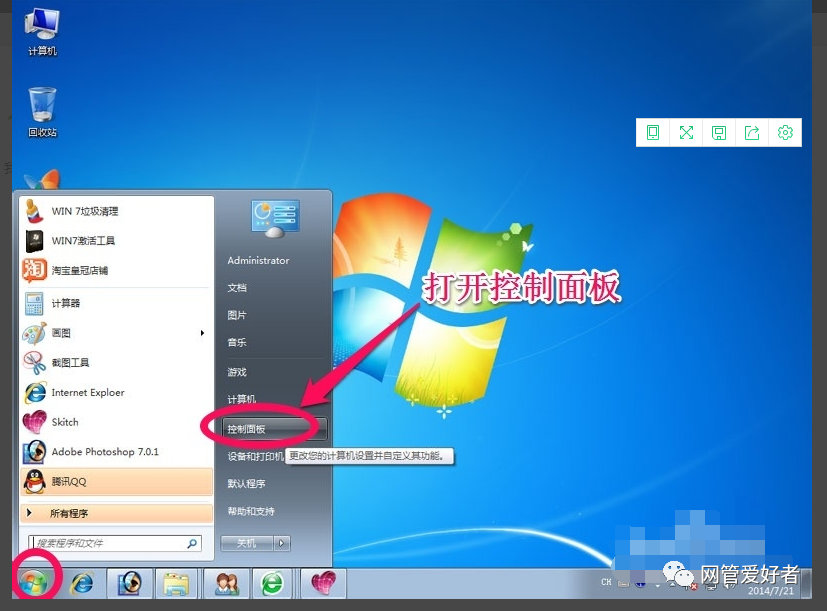Launch WIN7激活工具 from start menu
827x611 pixels.
click(x=116, y=241)
